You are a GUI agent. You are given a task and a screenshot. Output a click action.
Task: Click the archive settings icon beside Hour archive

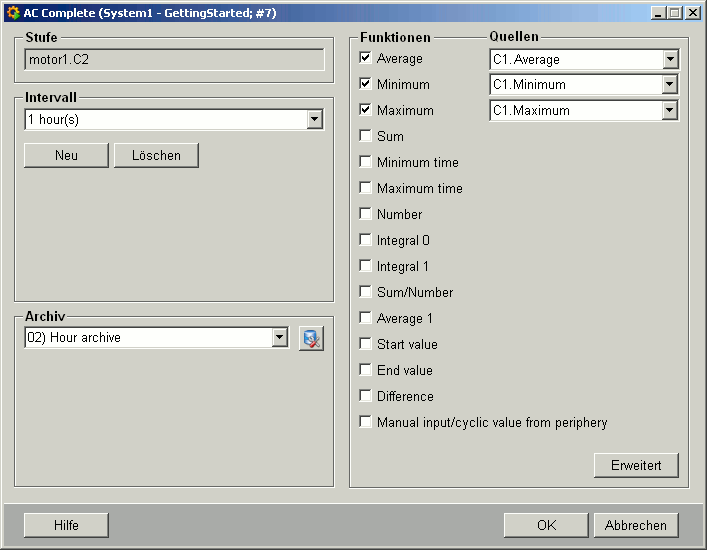coord(312,339)
